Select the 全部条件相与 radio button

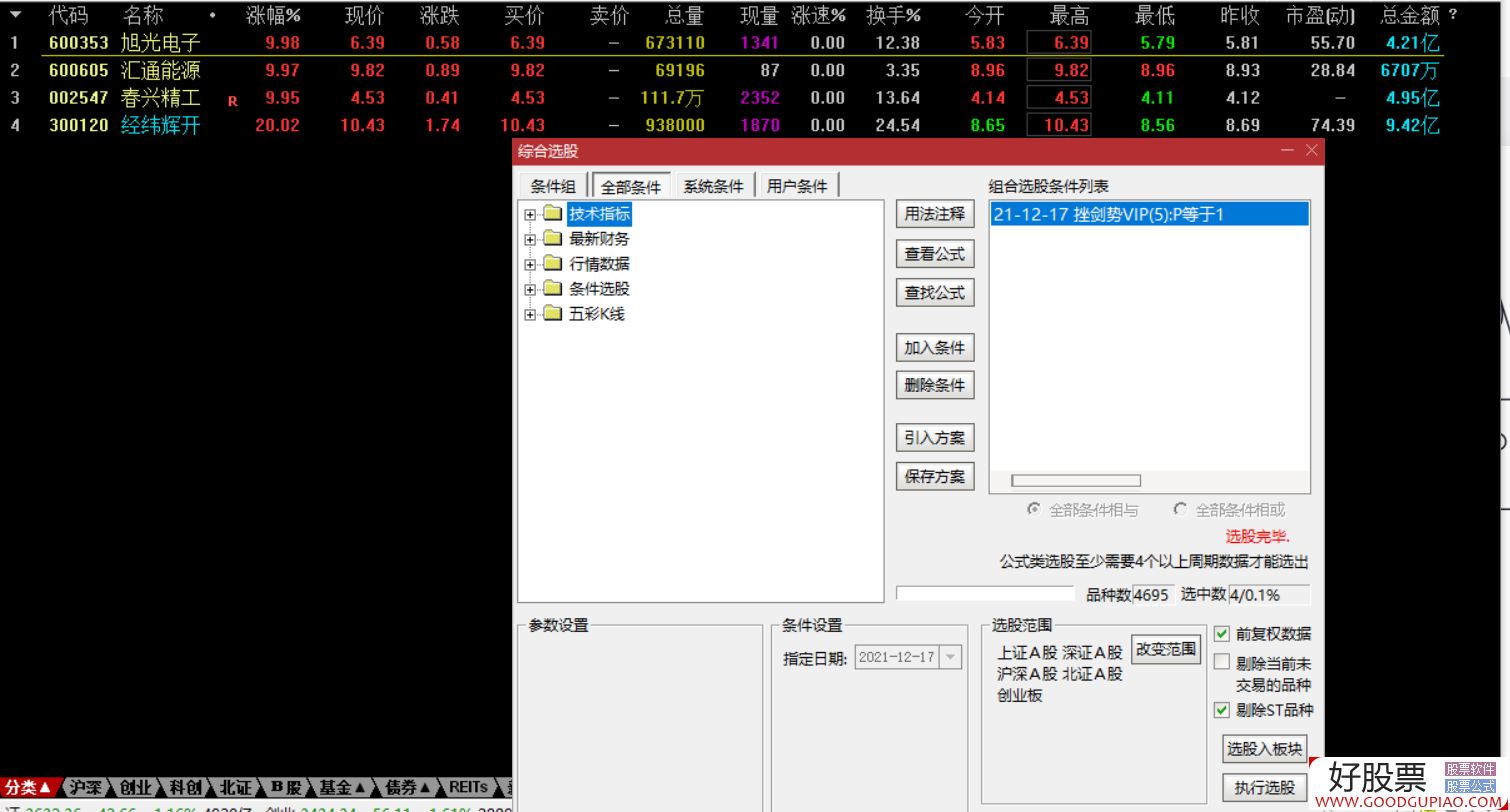click(1034, 510)
